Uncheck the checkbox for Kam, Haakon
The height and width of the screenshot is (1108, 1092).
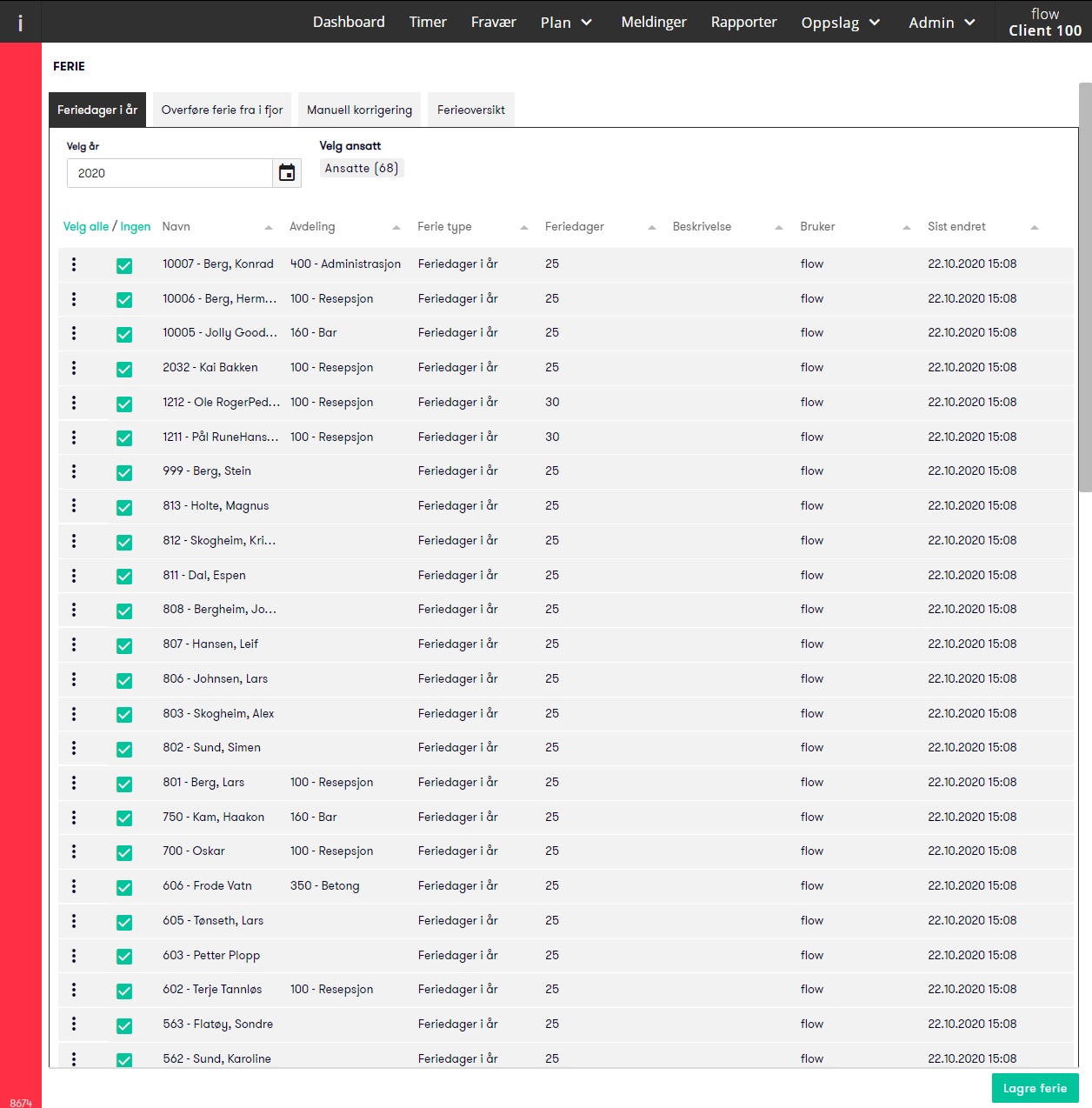coord(124,818)
